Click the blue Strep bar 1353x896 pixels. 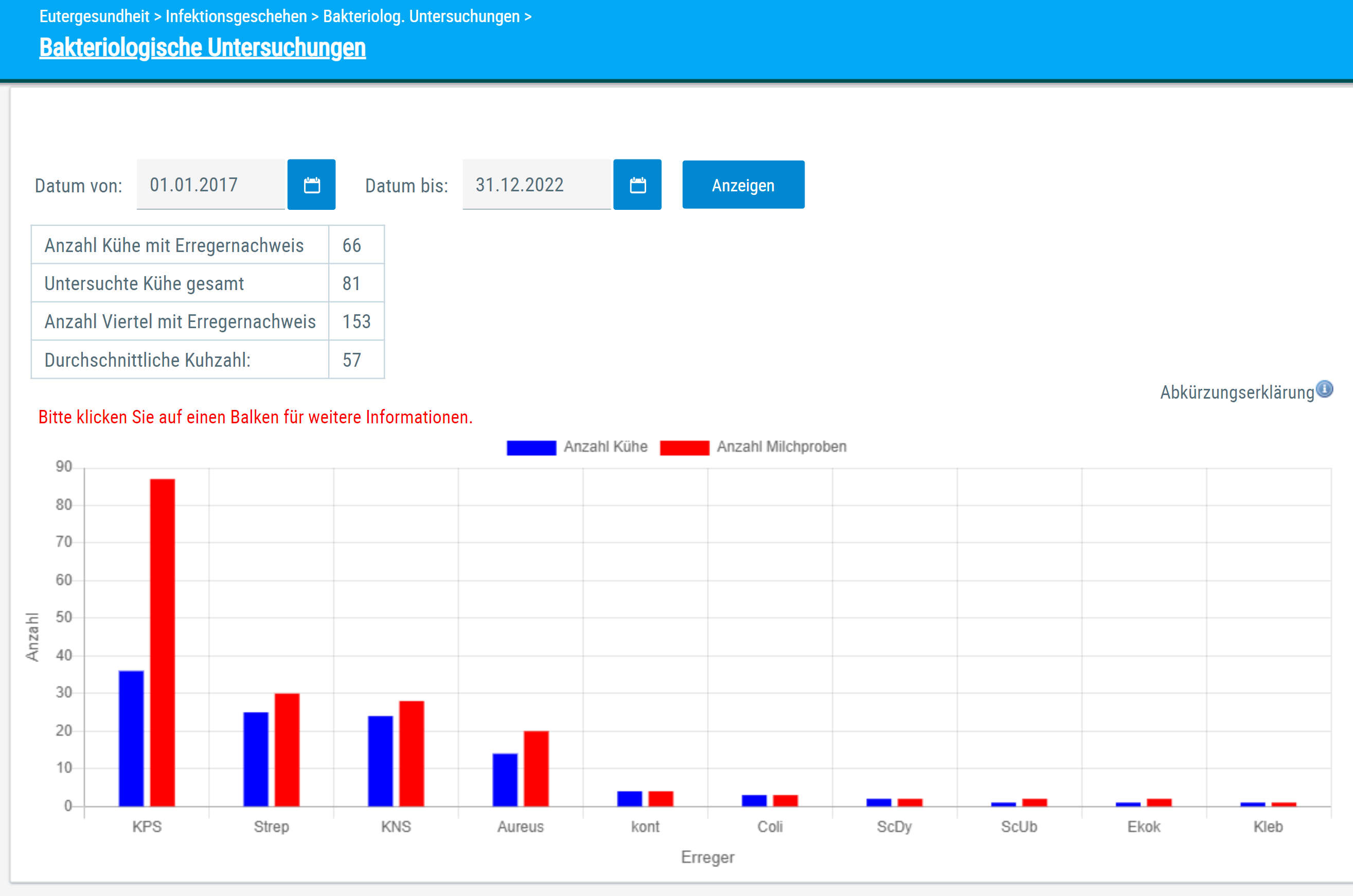pos(256,759)
